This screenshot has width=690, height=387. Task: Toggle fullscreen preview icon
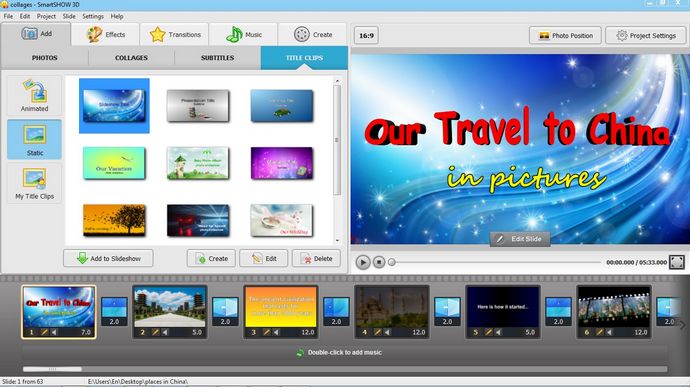(x=677, y=262)
